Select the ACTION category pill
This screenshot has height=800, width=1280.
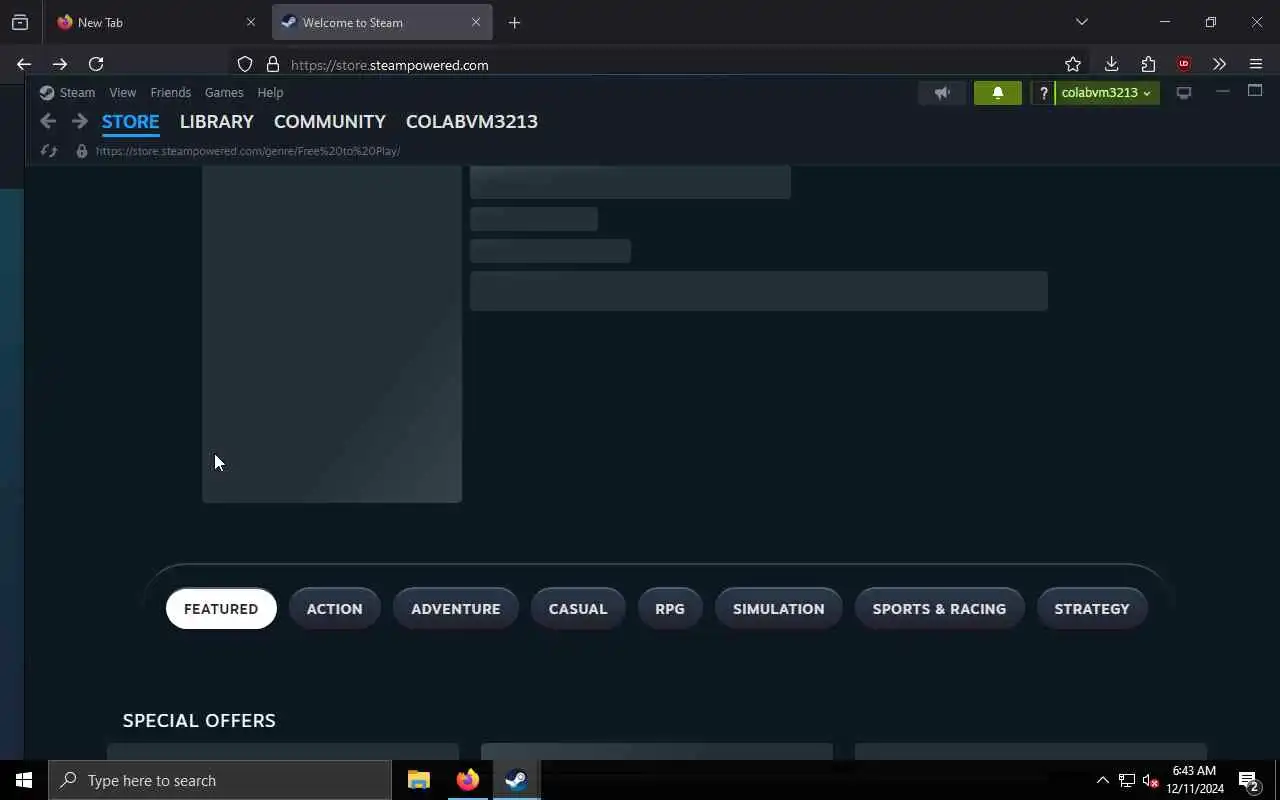click(334, 609)
